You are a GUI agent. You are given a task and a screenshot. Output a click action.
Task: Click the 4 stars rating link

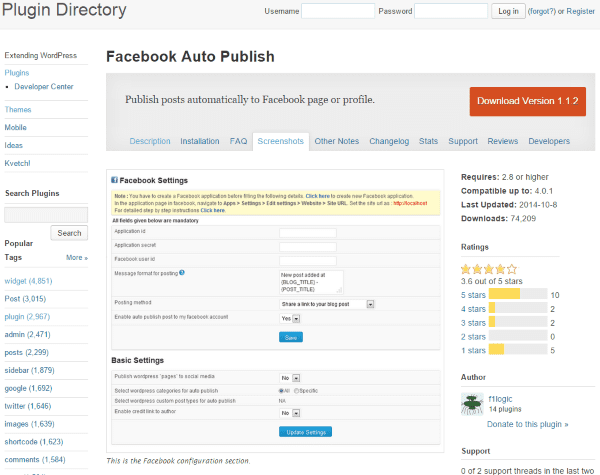coord(473,309)
